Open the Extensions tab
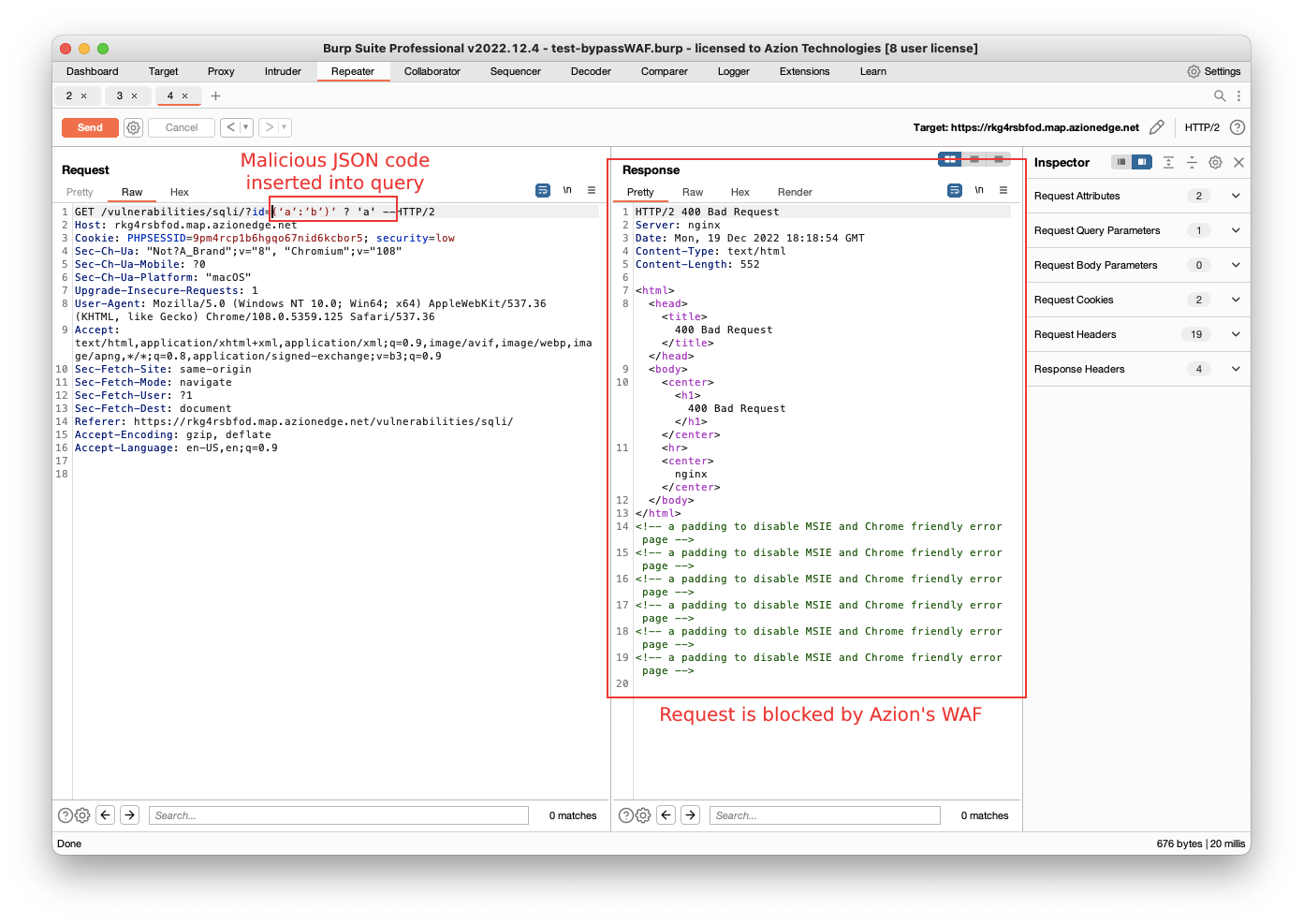Viewport: 1303px width, 924px height. (805, 71)
